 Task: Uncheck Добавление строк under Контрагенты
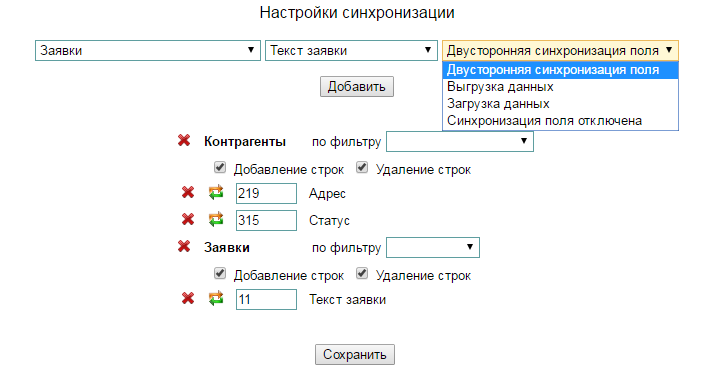pyautogui.click(x=220, y=168)
